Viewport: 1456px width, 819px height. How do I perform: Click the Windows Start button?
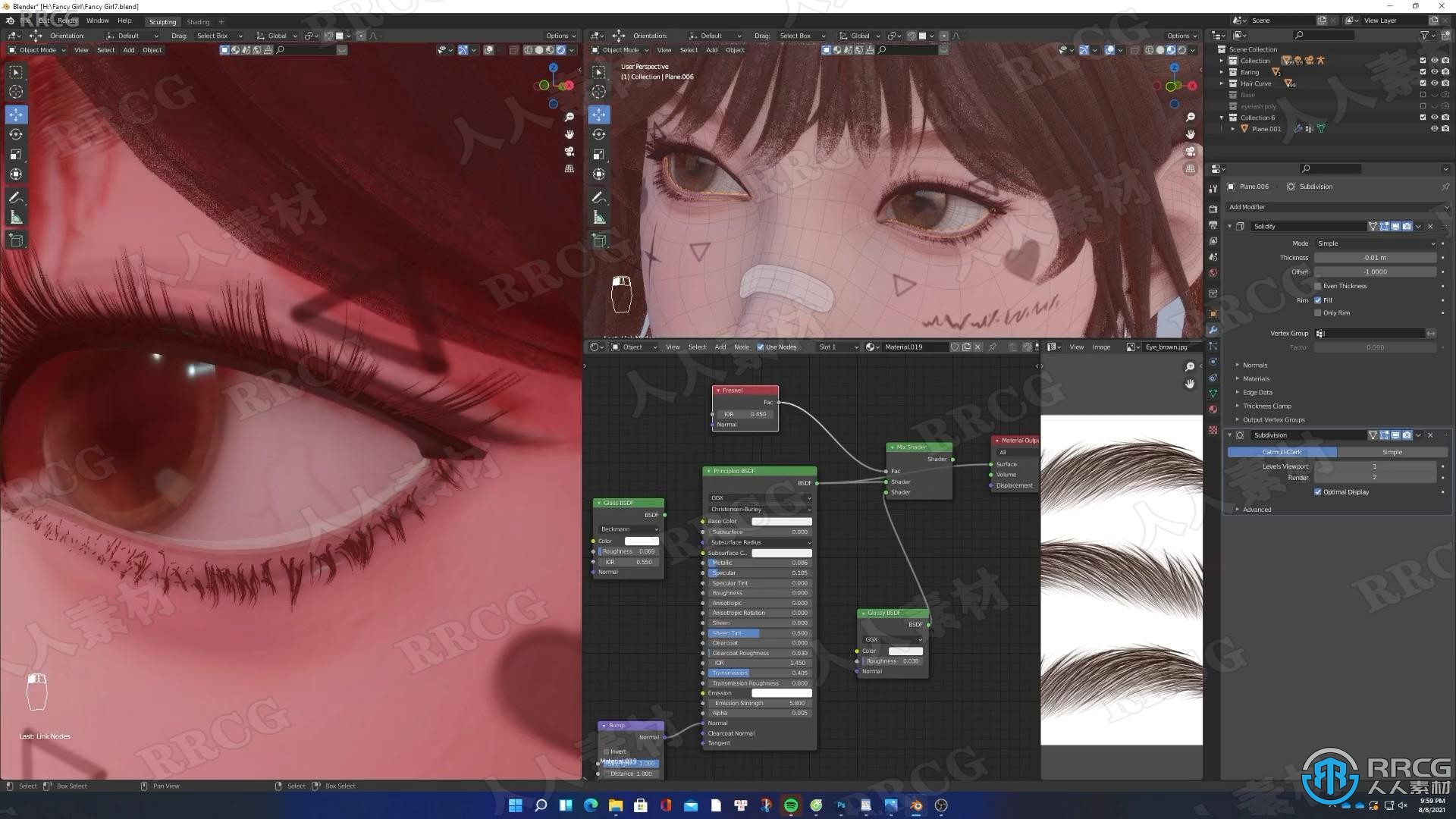[x=516, y=805]
